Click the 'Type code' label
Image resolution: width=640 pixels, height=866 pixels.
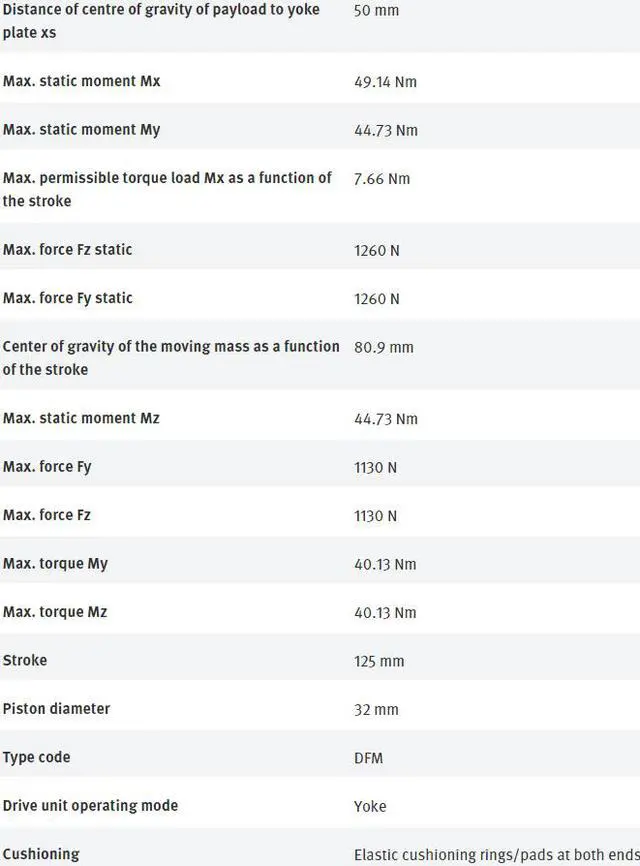pyautogui.click(x=37, y=758)
